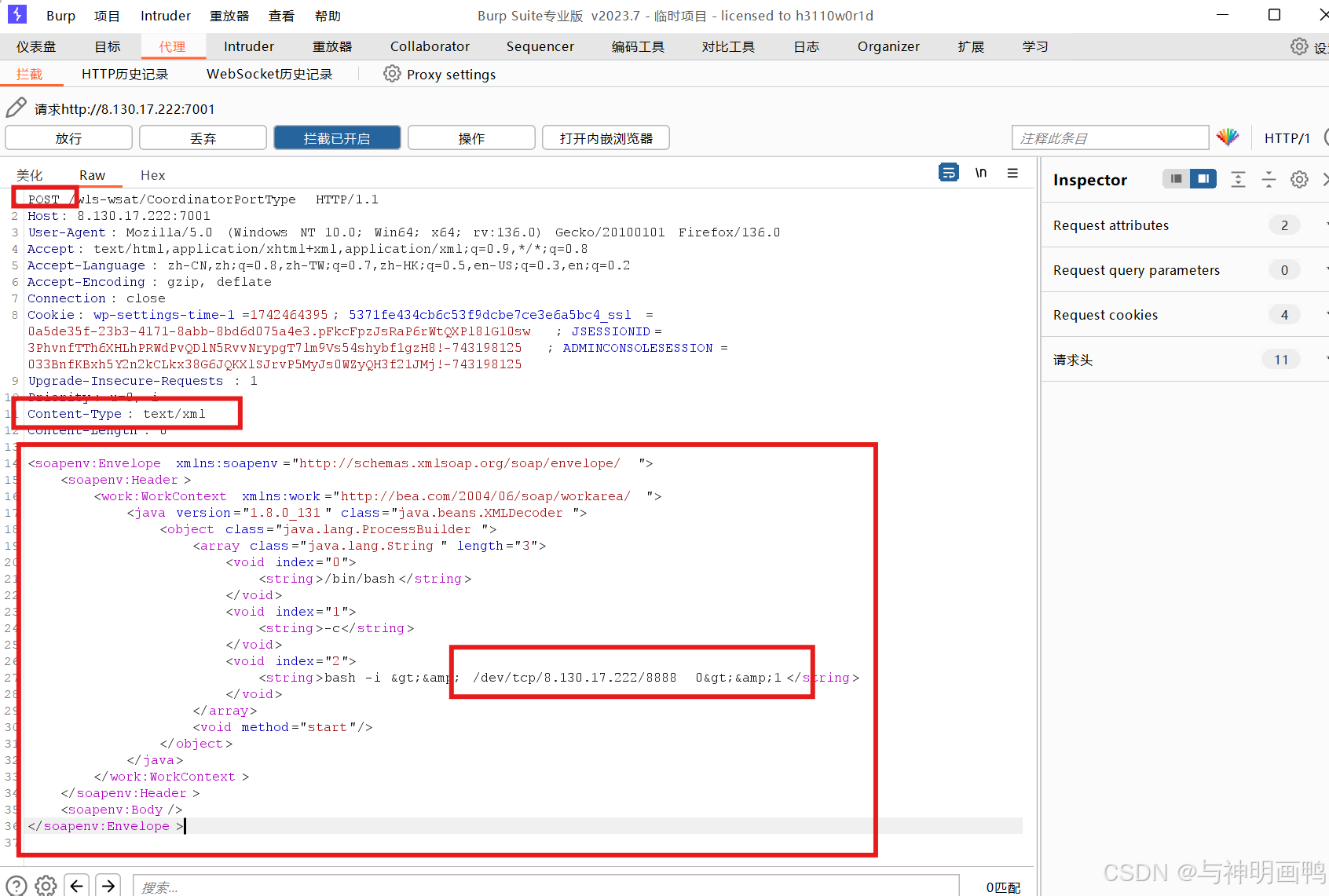Switch to 代理 tab
The width and height of the screenshot is (1329, 896).
coord(173,46)
